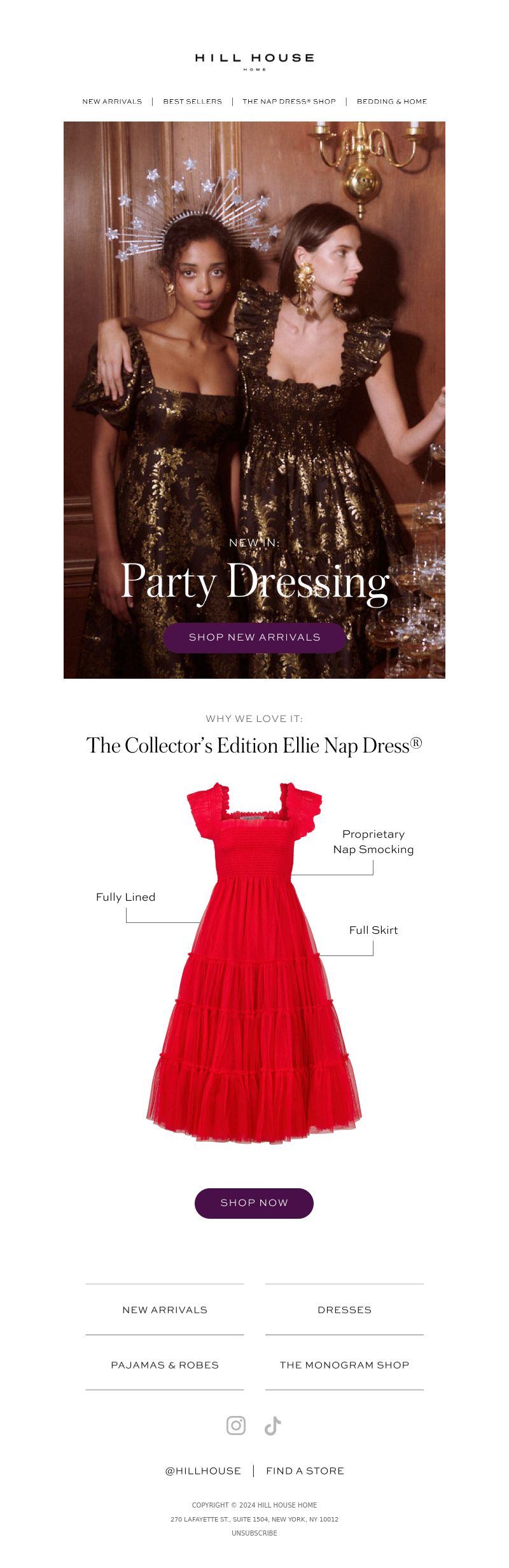Click the Hill House Home logo
Image resolution: width=509 pixels, height=1568 pixels.
[x=254, y=61]
